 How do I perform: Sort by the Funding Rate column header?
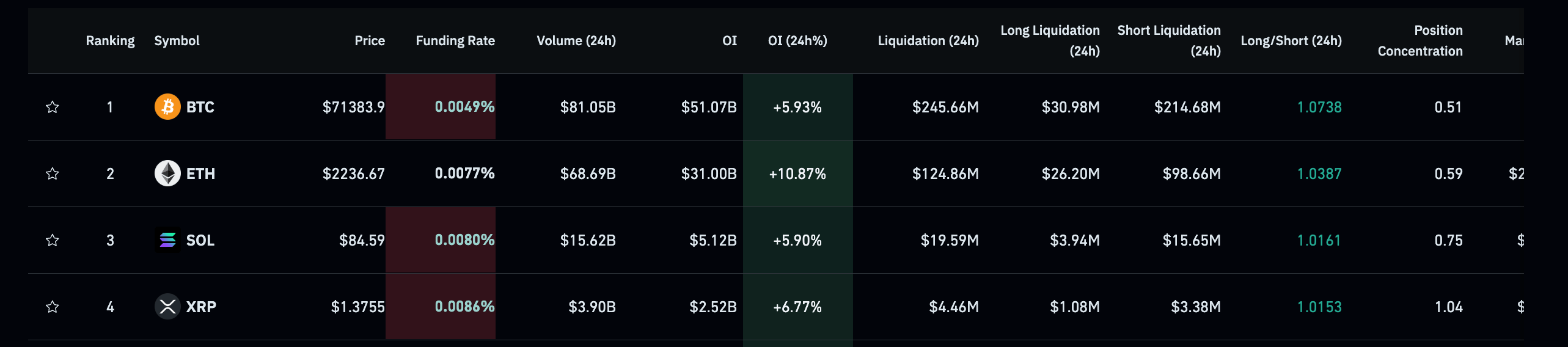click(455, 41)
